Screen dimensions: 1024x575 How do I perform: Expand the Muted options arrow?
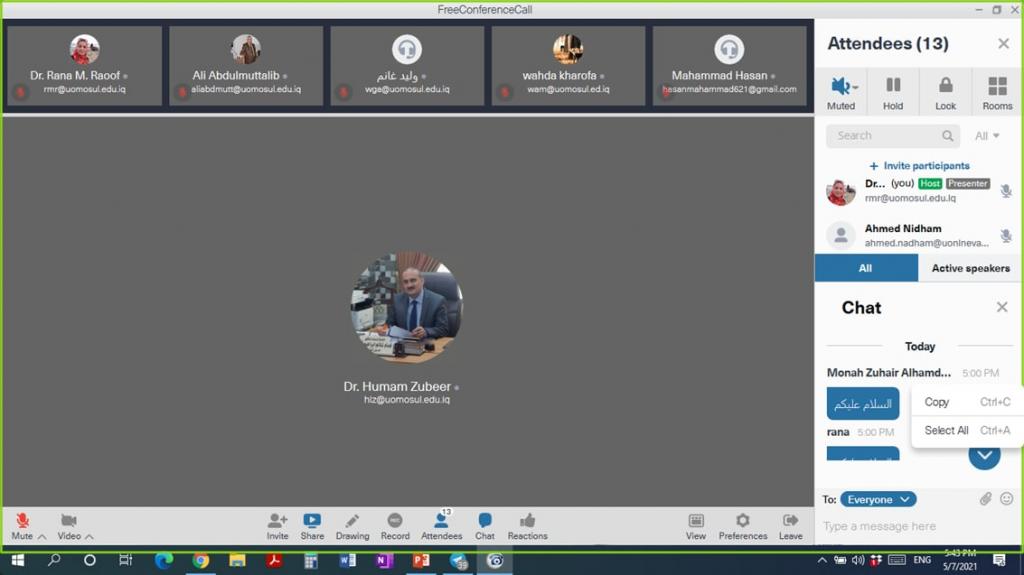coord(856,88)
